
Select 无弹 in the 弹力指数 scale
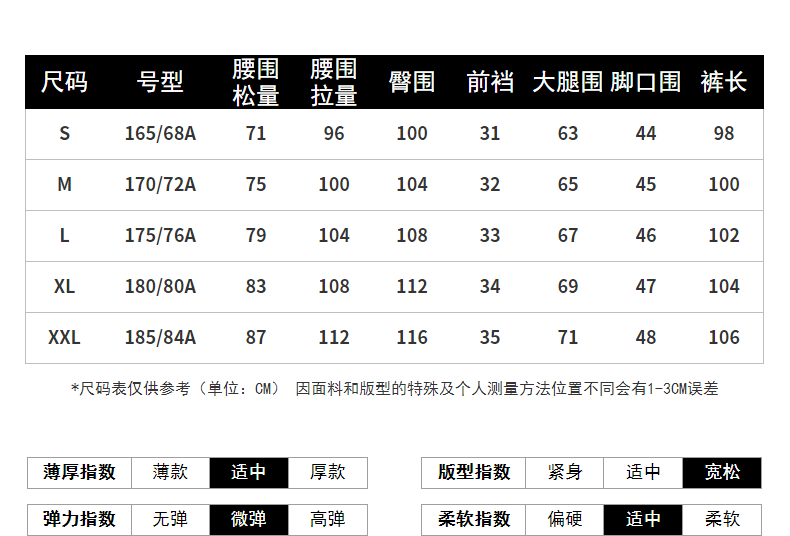[x=170, y=519]
